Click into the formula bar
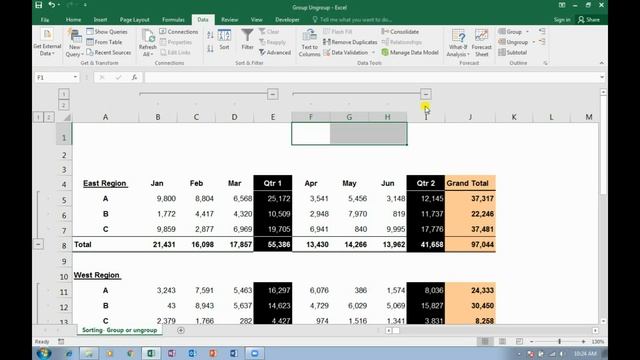640x360 pixels. pyautogui.click(x=372, y=77)
